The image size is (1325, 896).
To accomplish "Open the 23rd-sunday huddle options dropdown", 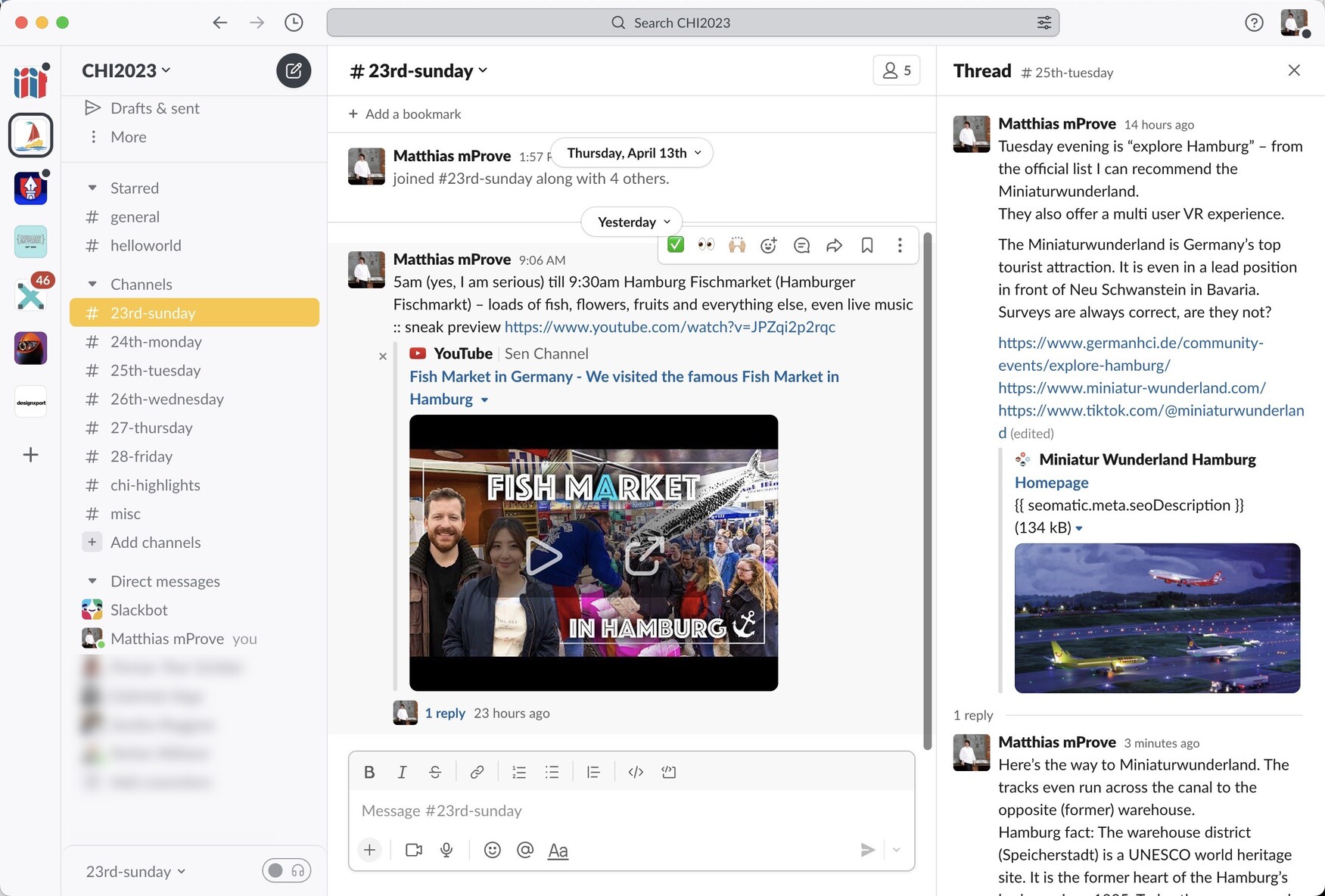I will (135, 871).
